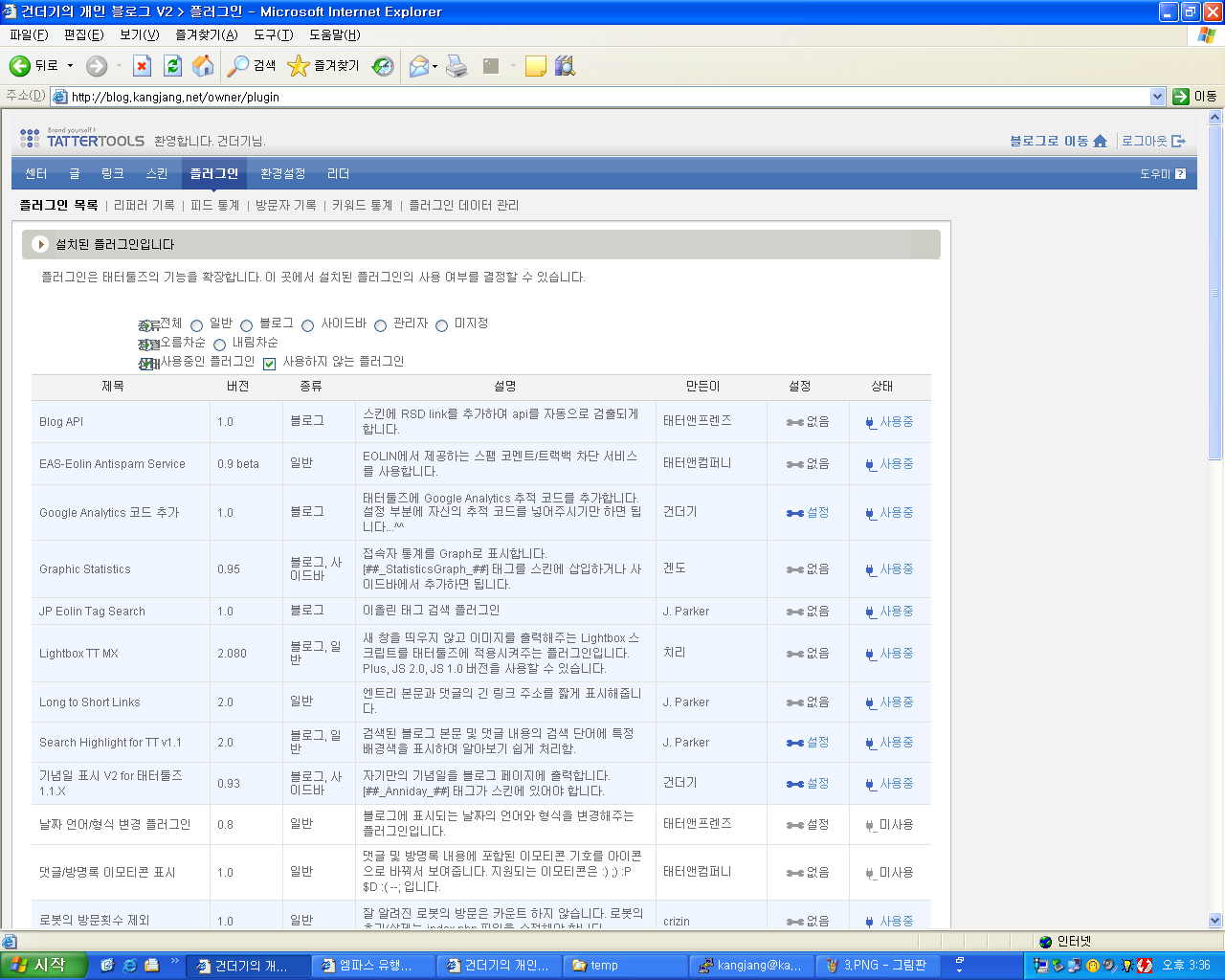1225x980 pixels.
Task: Open the Back button history dropdown
Action: tap(70, 66)
